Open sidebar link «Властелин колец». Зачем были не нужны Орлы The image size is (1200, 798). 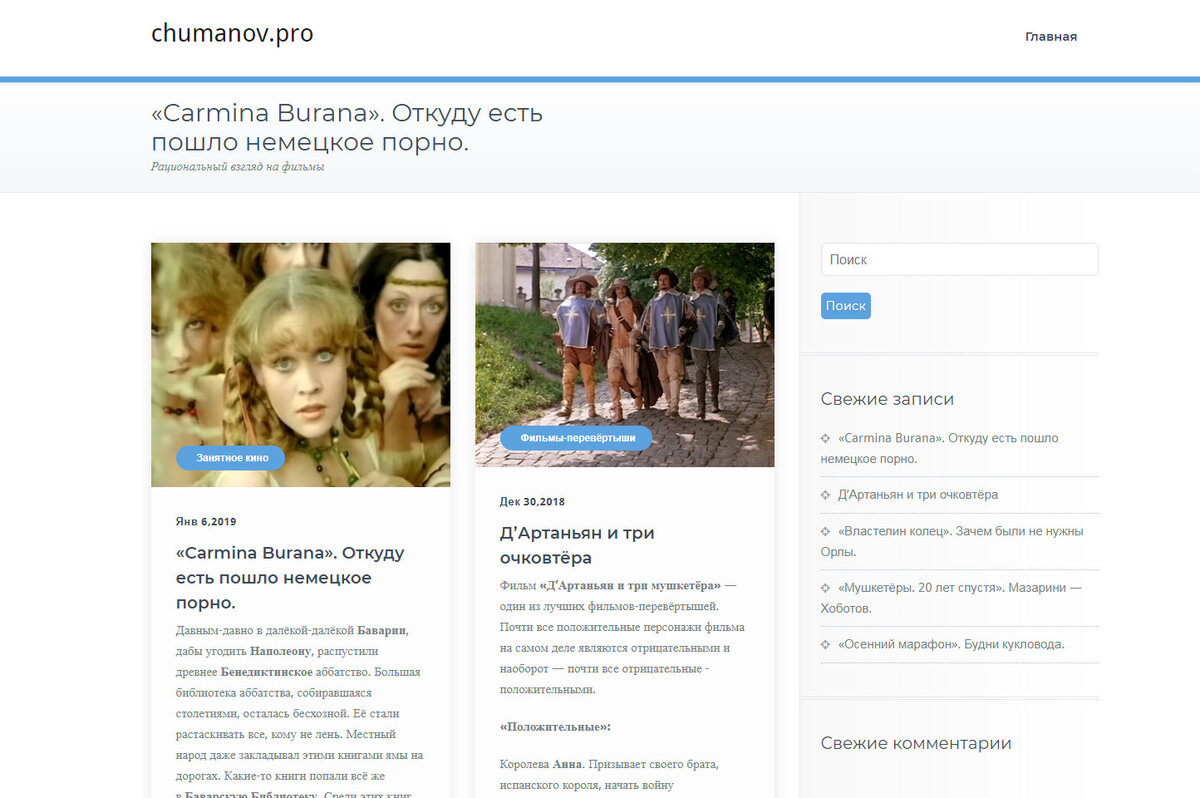(952, 541)
